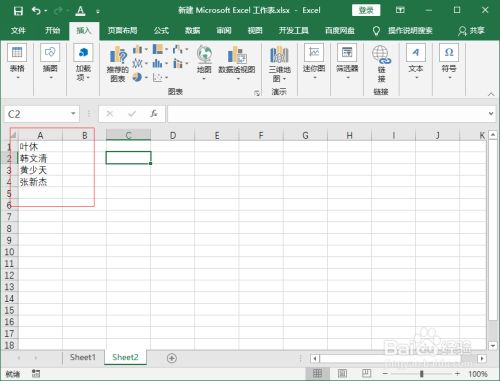Switch to Page Layout (页面布局) tab
This screenshot has height=381, width=500.
pos(122,31)
